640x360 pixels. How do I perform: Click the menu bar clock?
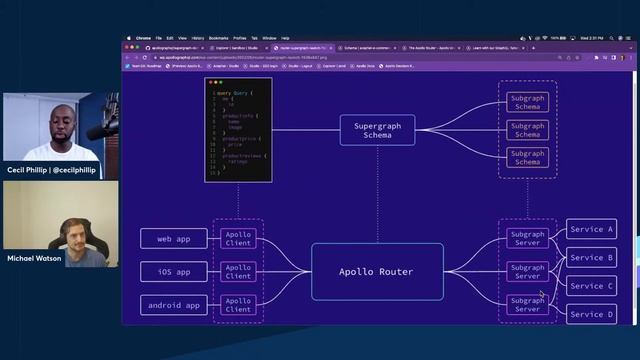(x=592, y=38)
